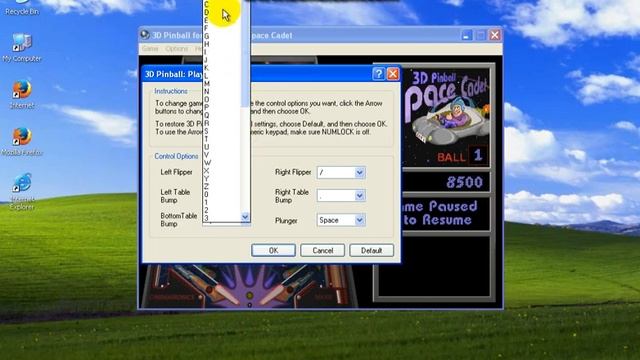640x360 pixels.
Task: Open the Game menu in the Pinball window
Action: 150,49
